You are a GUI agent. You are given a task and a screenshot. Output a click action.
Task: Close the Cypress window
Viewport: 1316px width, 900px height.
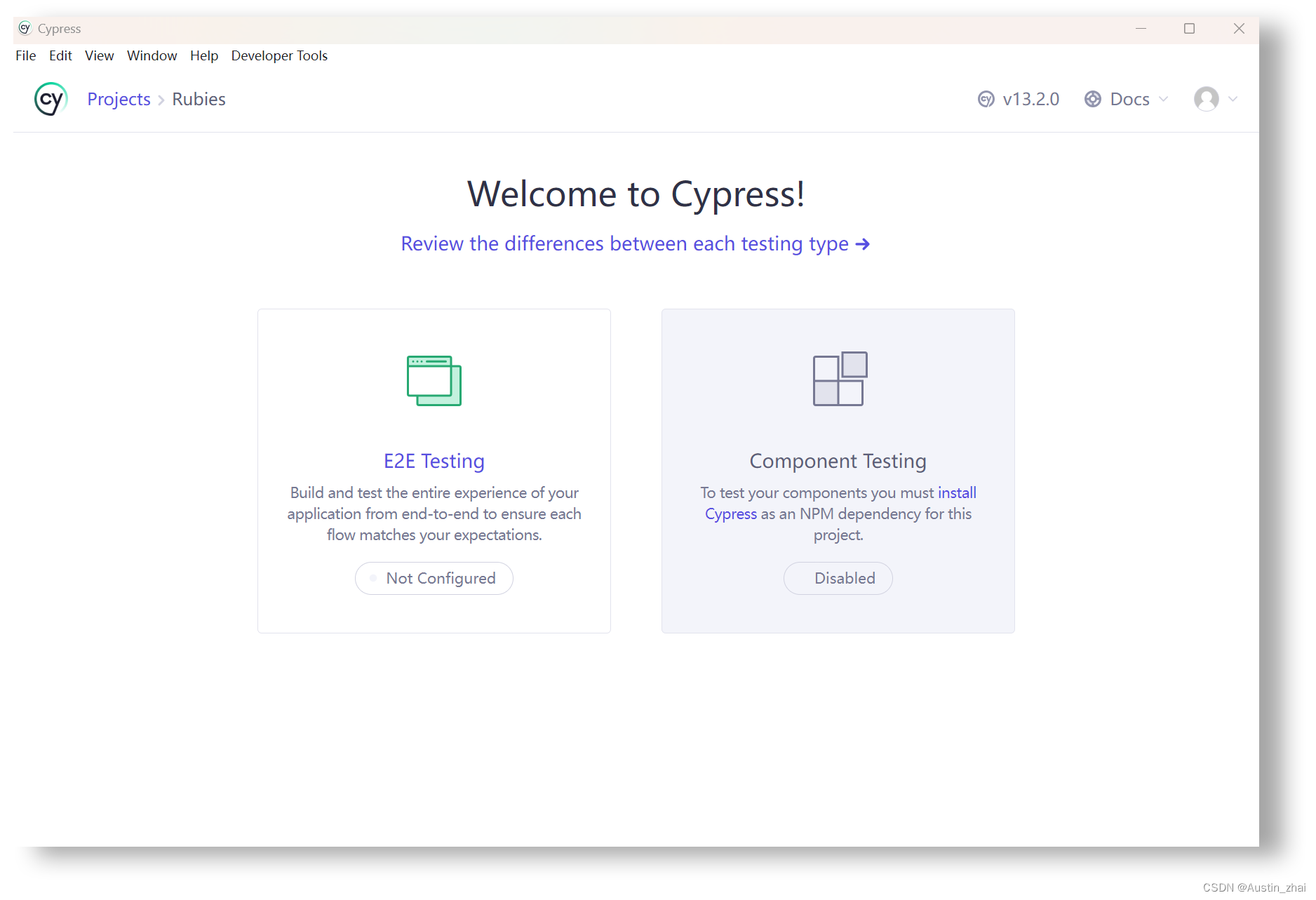pos(1239,29)
